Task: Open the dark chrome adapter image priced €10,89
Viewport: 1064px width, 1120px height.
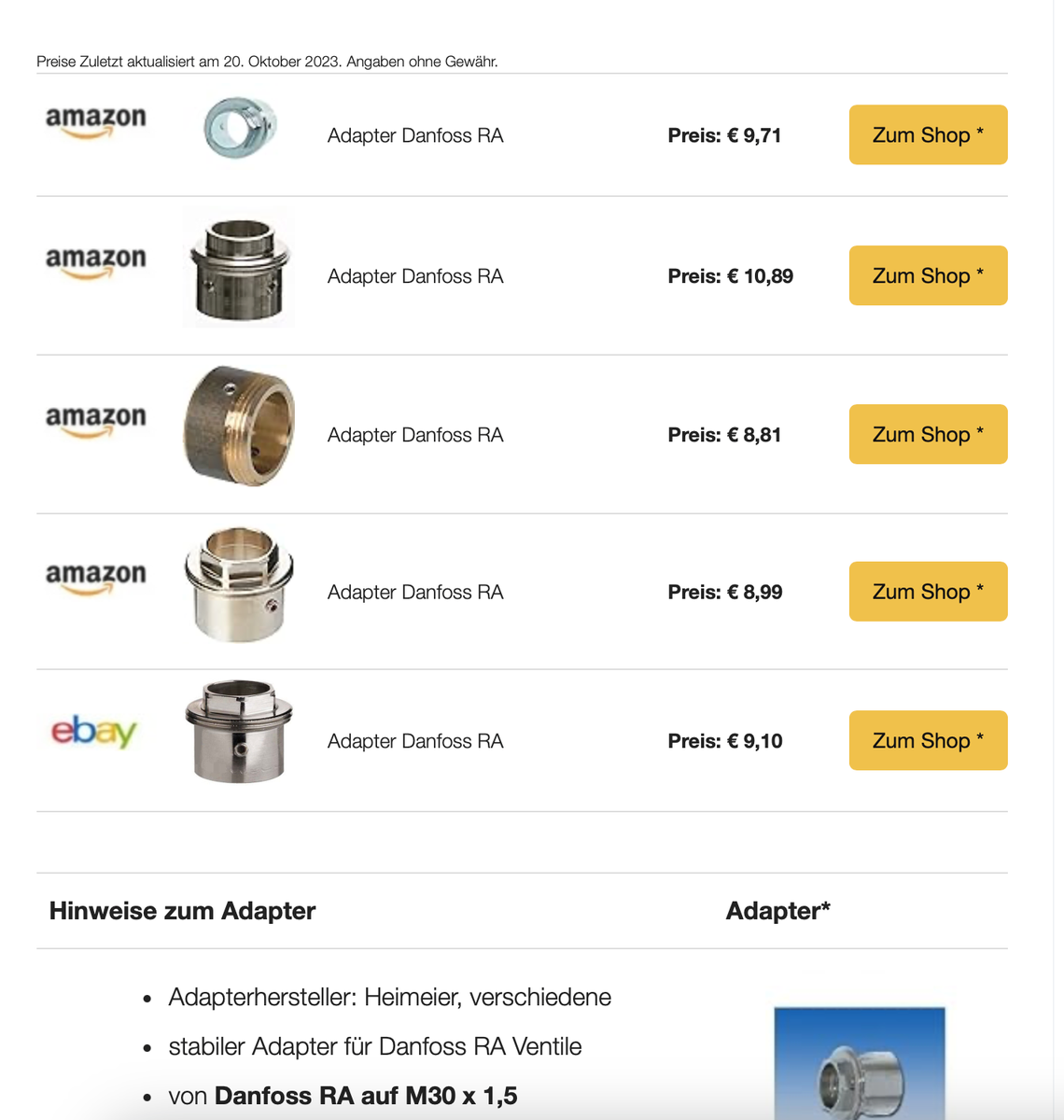Action: [x=239, y=270]
